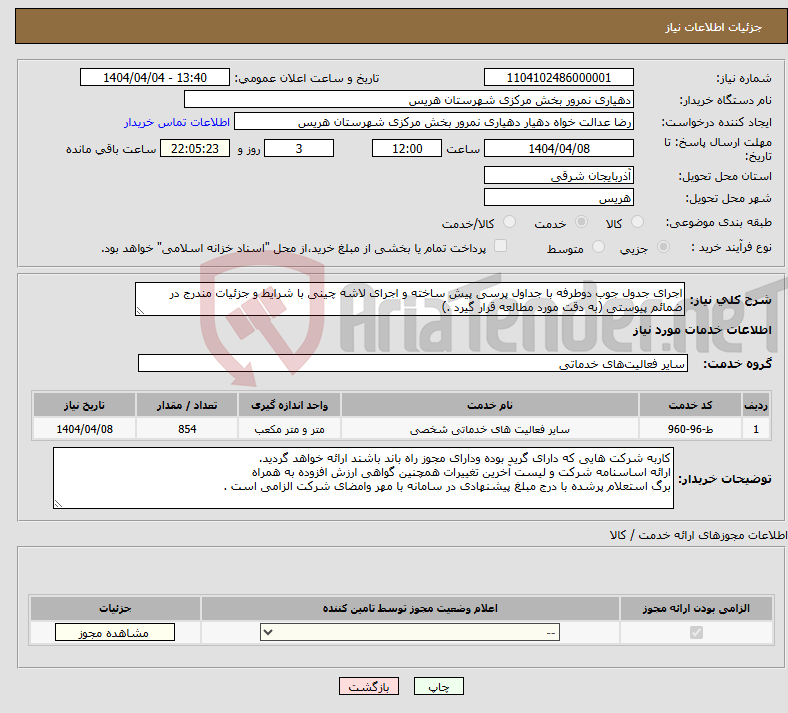Click the announcement date field 1404/04/04 - 13:40
Image resolution: width=788 pixels, height=713 pixels.
tap(155, 77)
